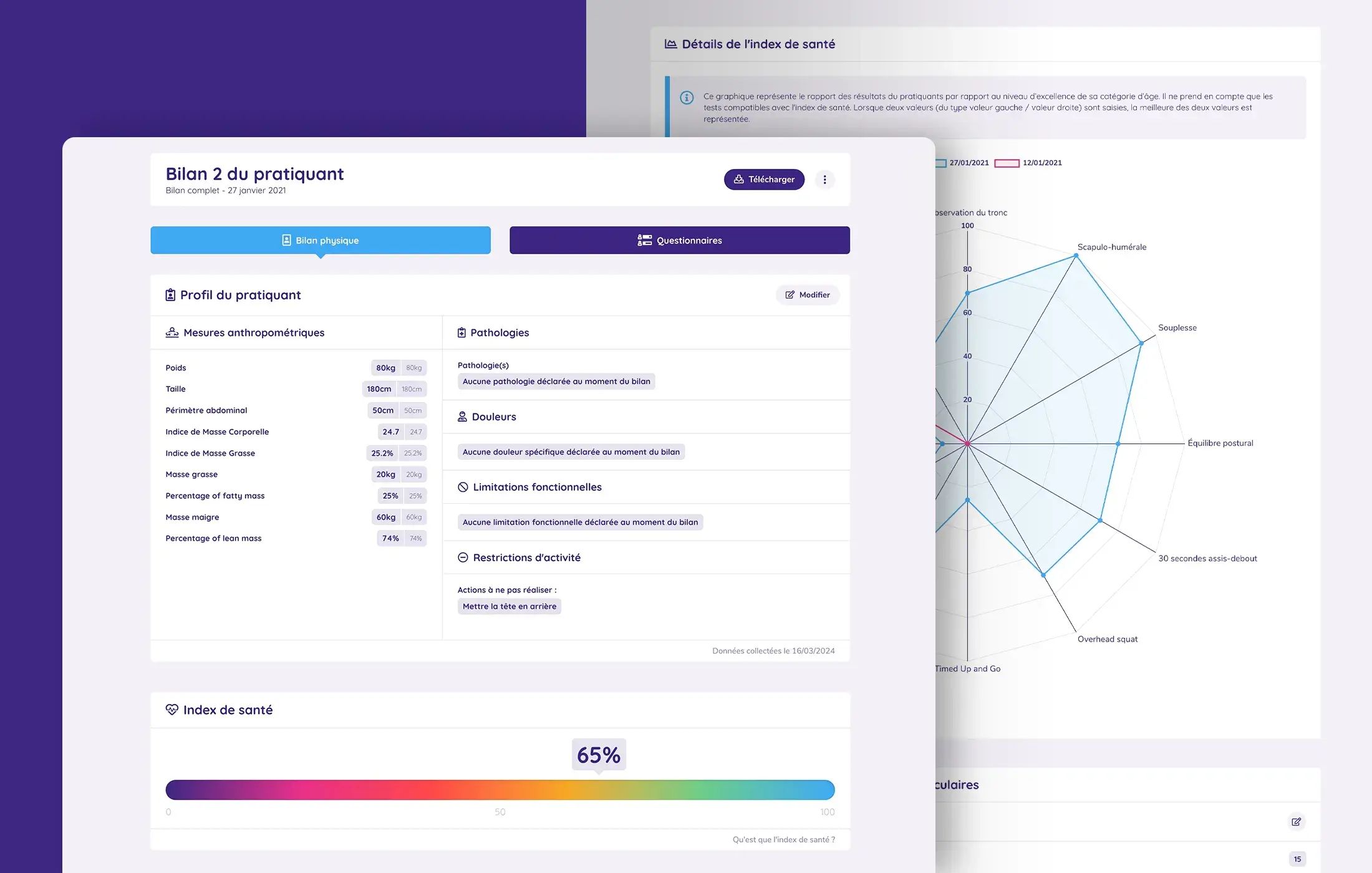The image size is (1372, 873).
Task: Click the Mesures anthropométriques scale icon
Action: click(172, 332)
